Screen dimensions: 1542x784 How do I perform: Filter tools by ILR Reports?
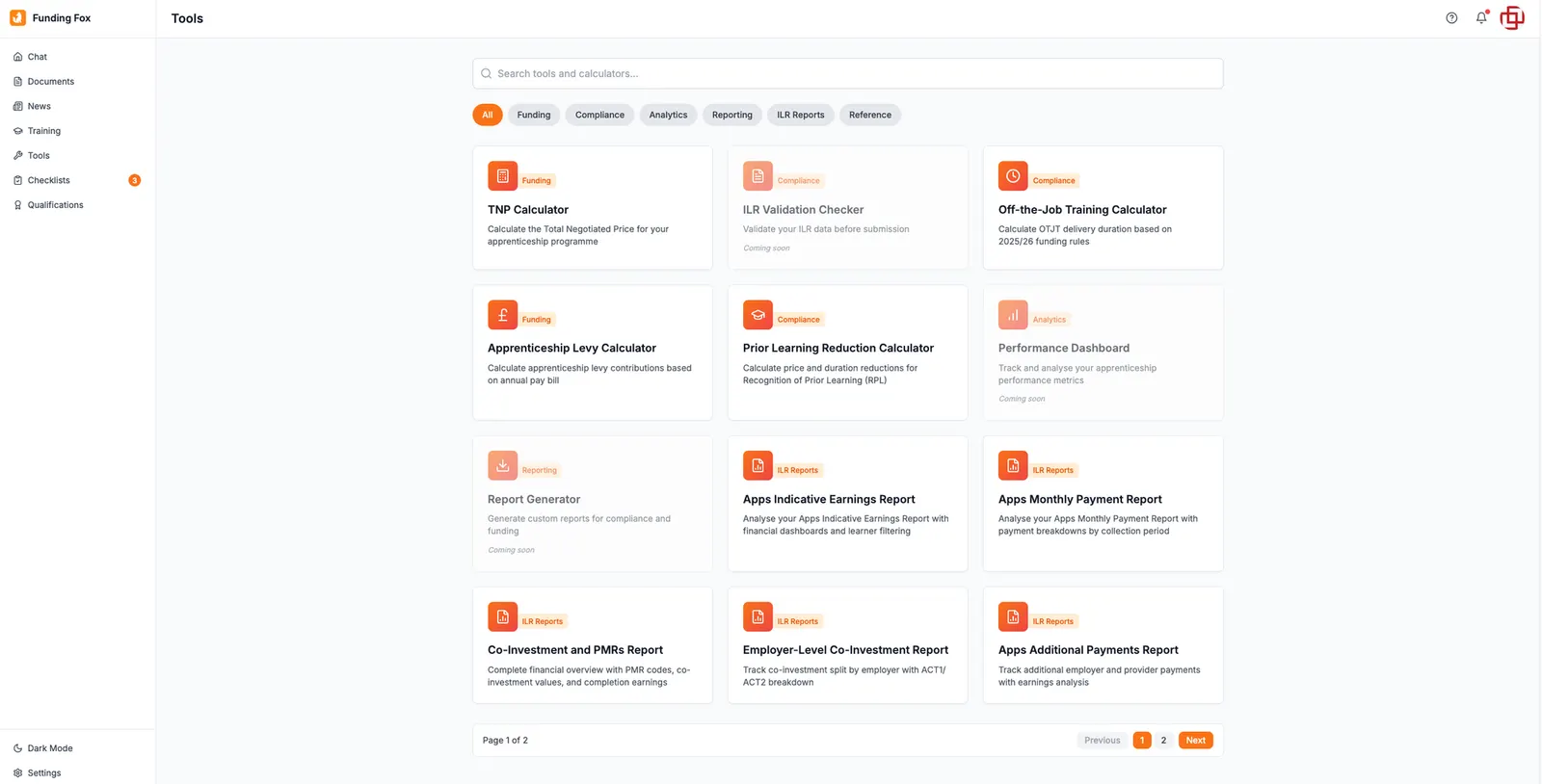[801, 115]
